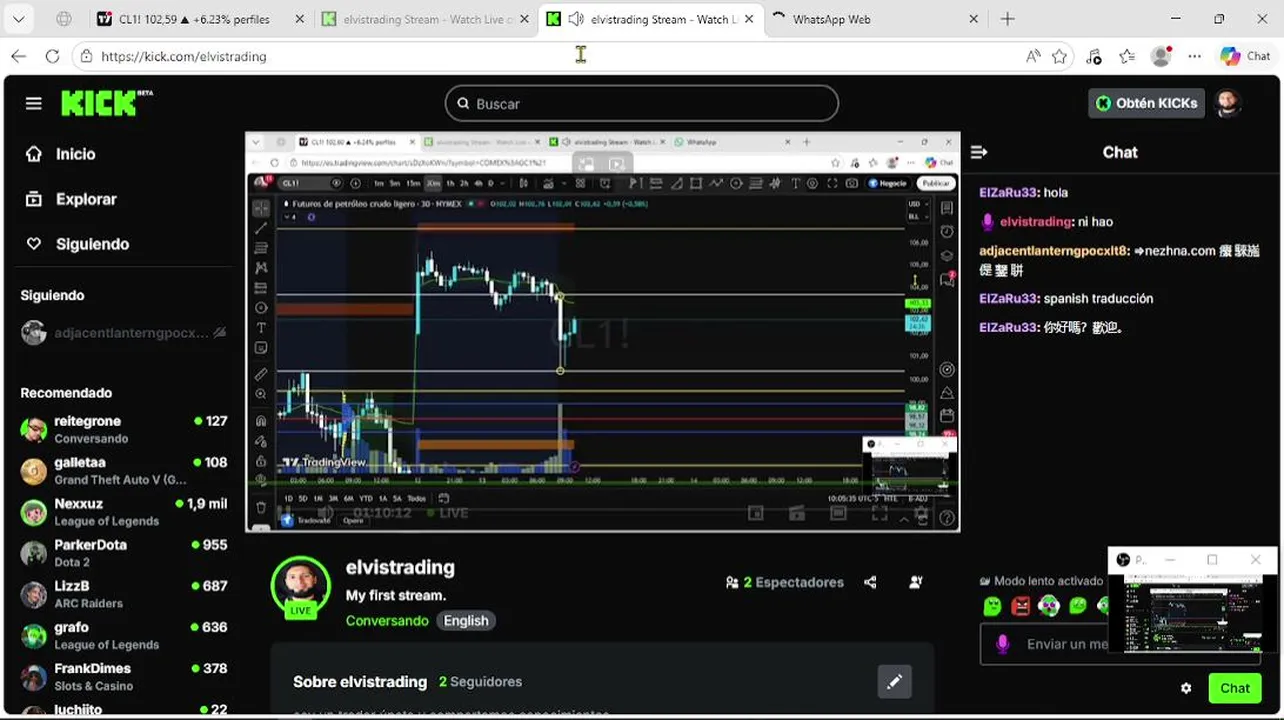Click the elvistrading LIVE avatar
This screenshot has width=1284, height=720.
[x=300, y=586]
